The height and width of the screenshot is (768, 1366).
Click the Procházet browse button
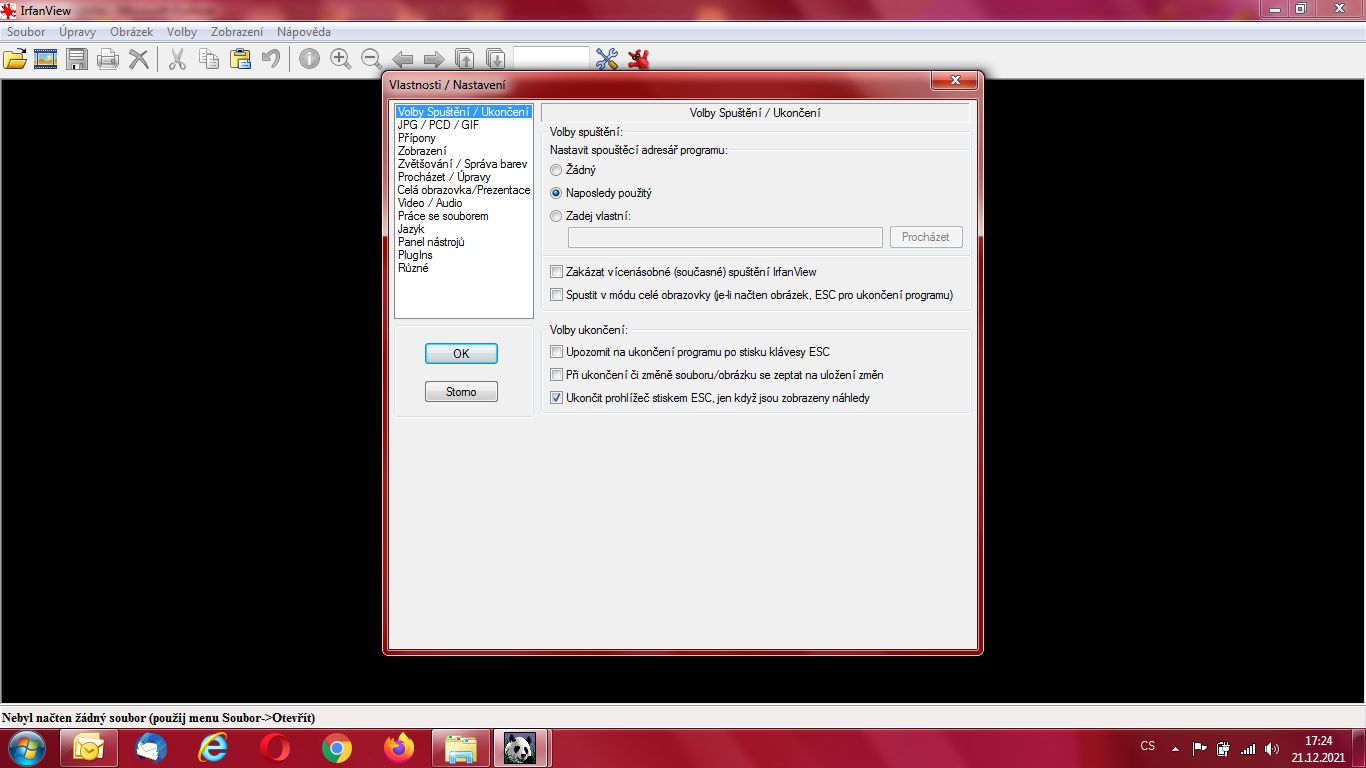(926, 237)
